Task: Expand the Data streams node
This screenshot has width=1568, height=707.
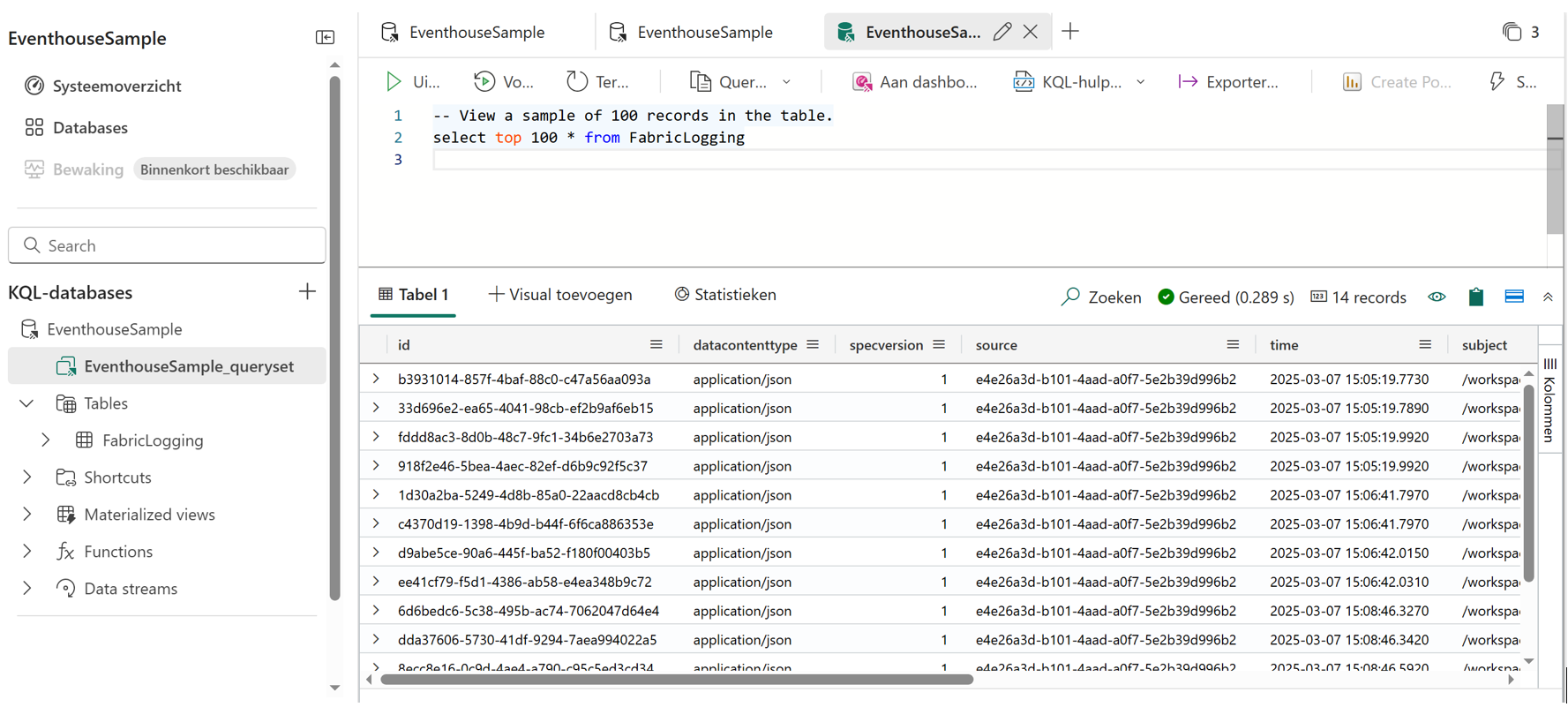Action: [26, 589]
